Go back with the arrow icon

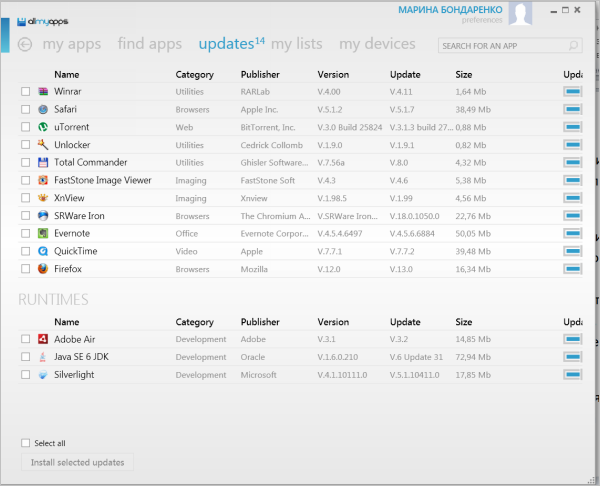pos(25,44)
